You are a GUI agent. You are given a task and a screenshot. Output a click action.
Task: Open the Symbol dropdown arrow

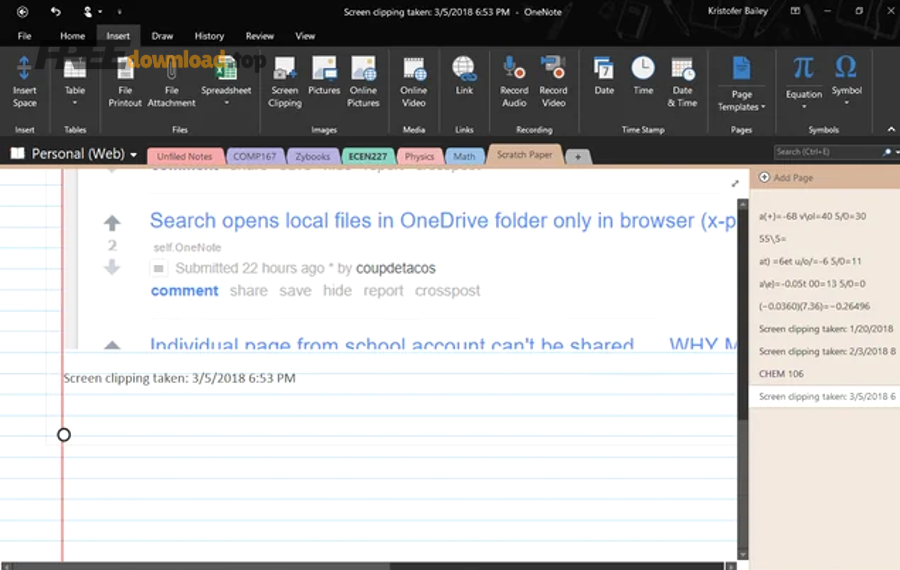[847, 103]
